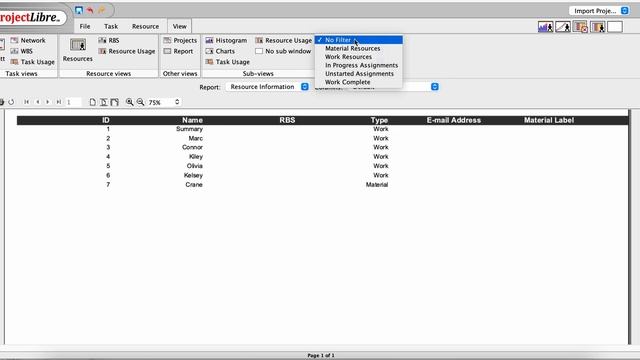Click the refresh report icon
This screenshot has height=360, width=640.
tap(11, 102)
